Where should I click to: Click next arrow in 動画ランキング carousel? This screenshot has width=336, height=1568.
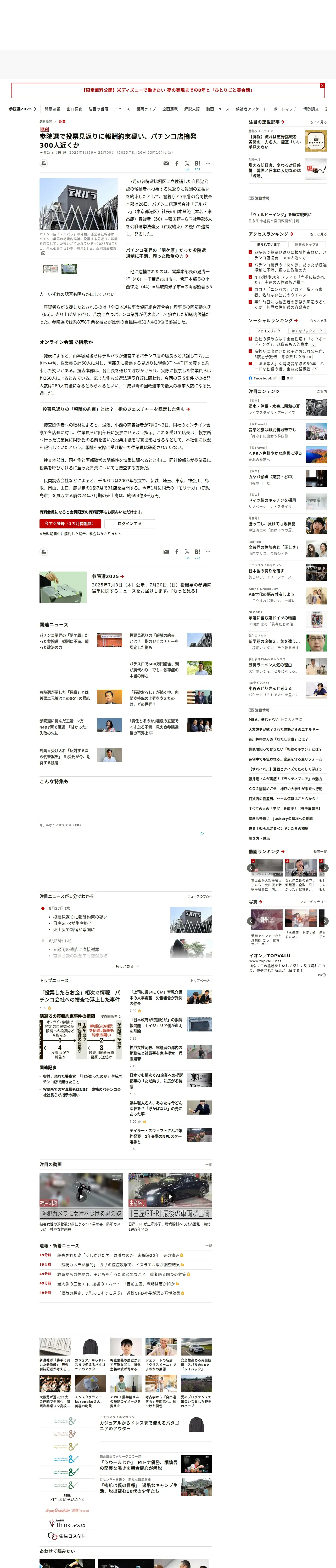(x=324, y=868)
